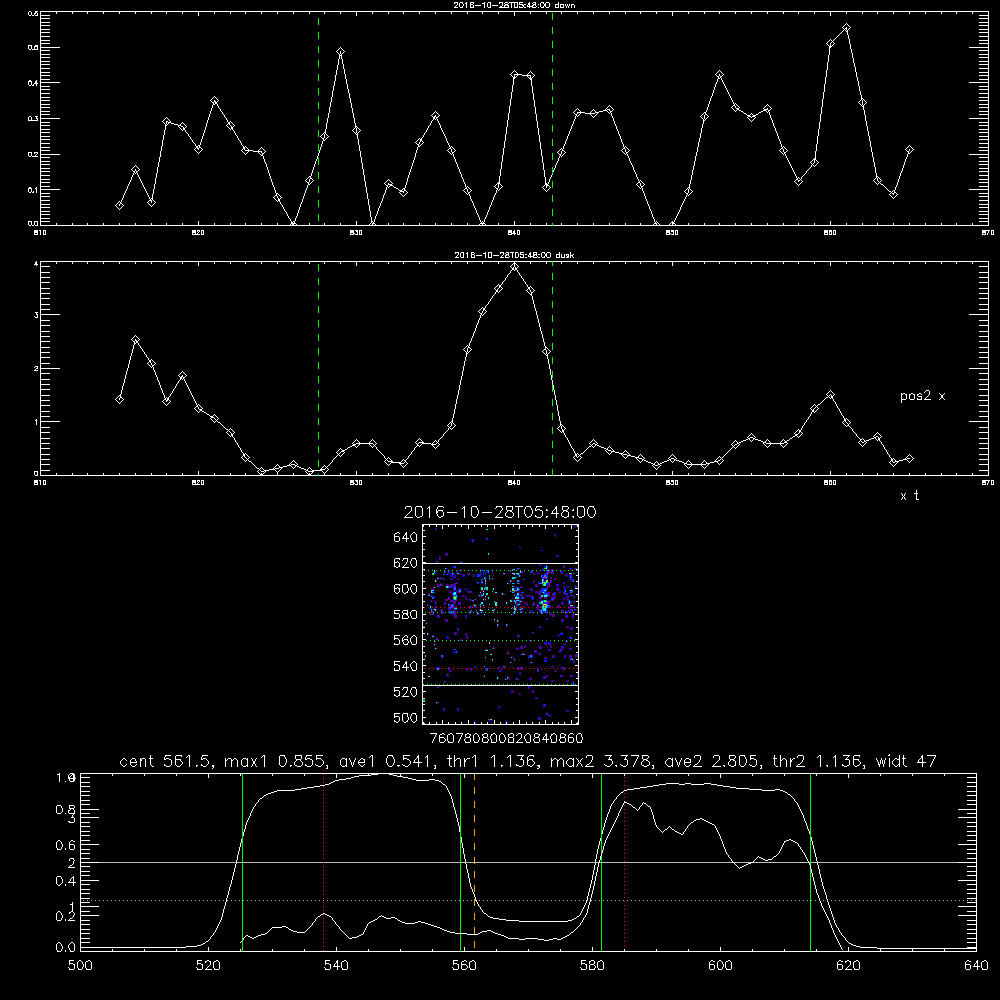Screen dimensions: 1000x1000
Task: Click the last diamond marker of the dawn curve
Action: point(909,150)
